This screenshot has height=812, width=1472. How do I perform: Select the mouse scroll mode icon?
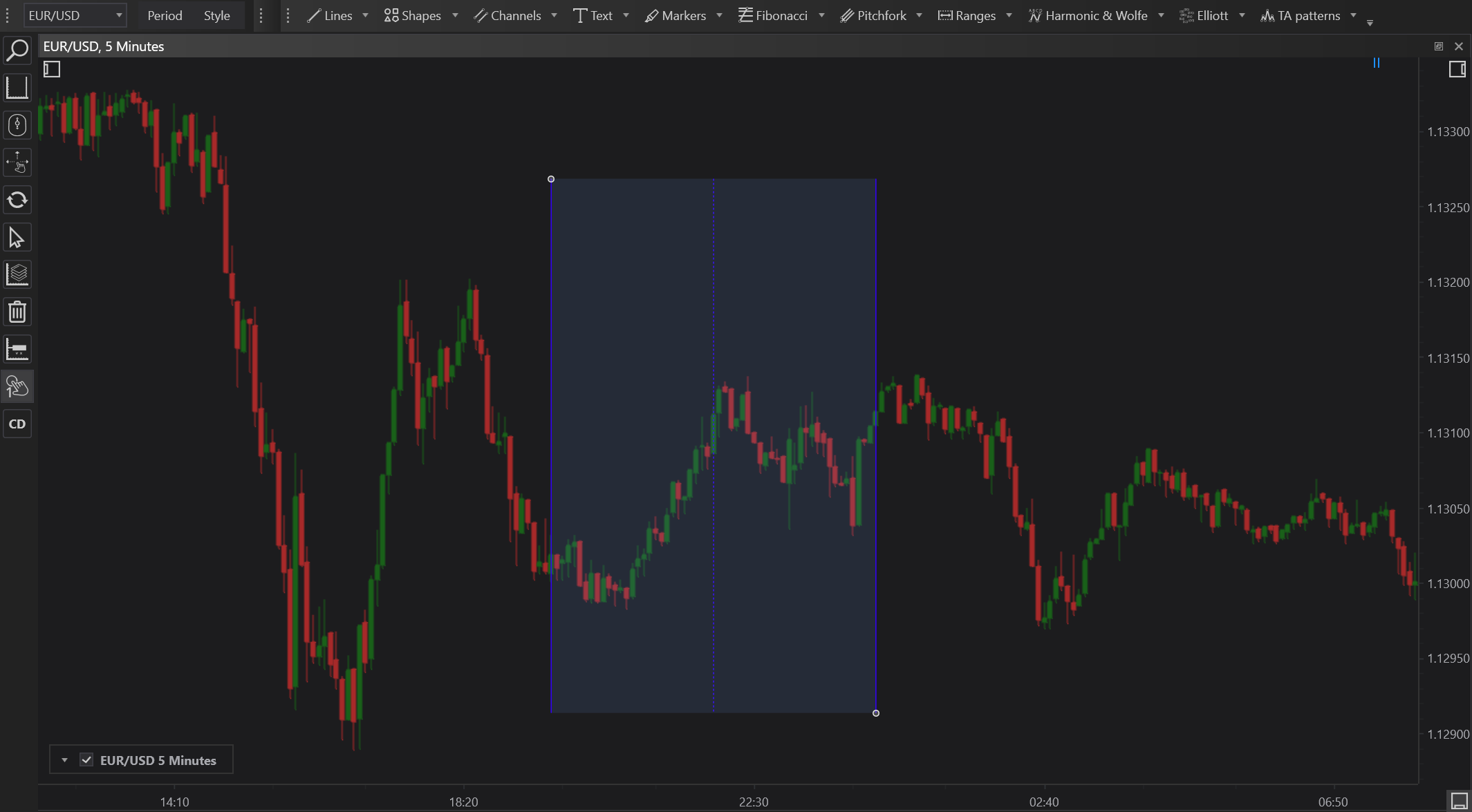click(17, 125)
